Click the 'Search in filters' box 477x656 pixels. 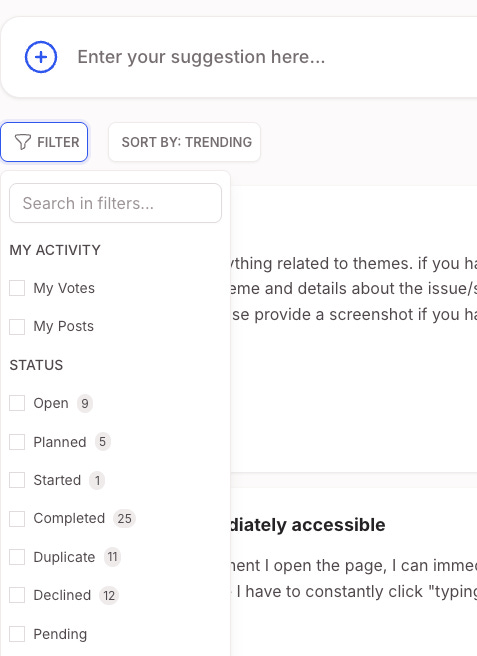pyautogui.click(x=115, y=203)
